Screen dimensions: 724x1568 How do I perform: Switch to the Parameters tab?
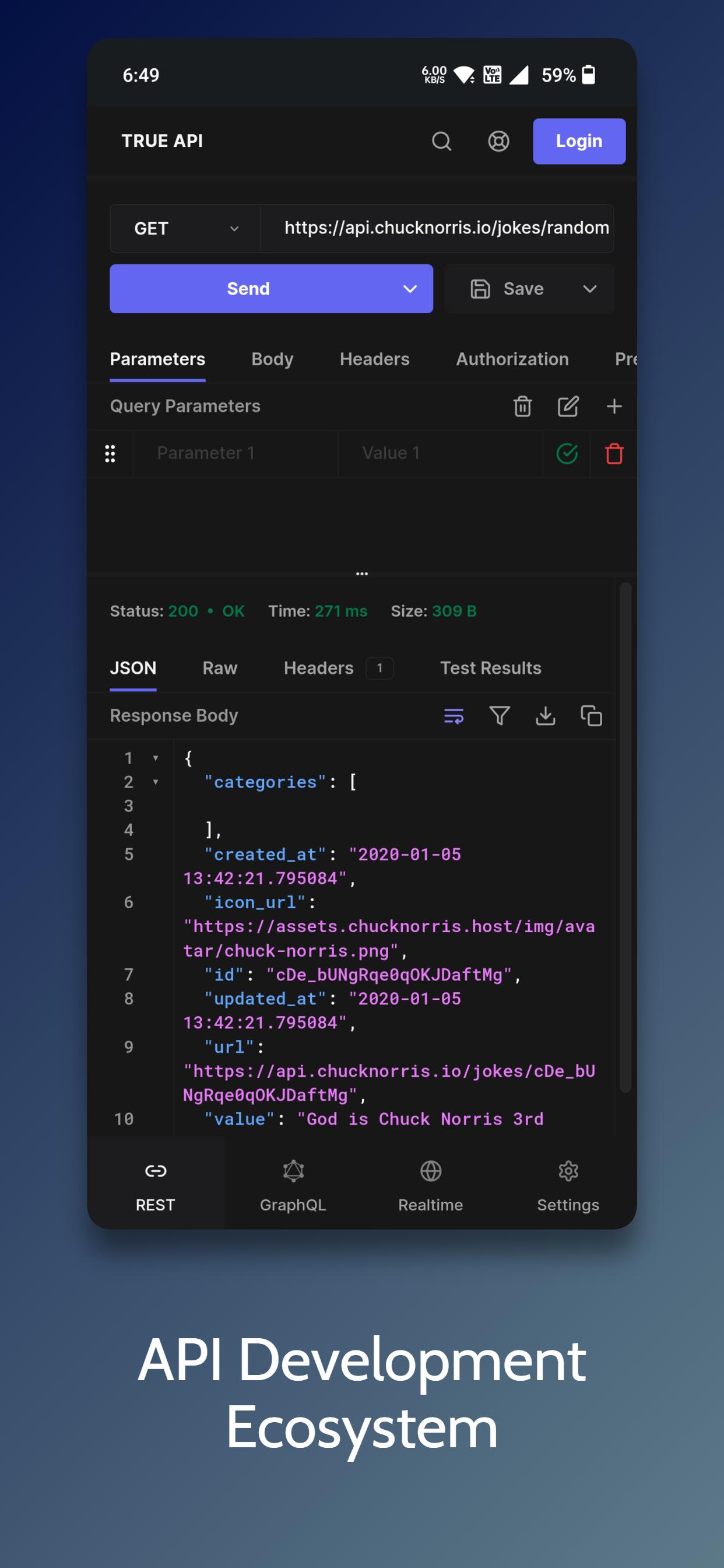157,359
